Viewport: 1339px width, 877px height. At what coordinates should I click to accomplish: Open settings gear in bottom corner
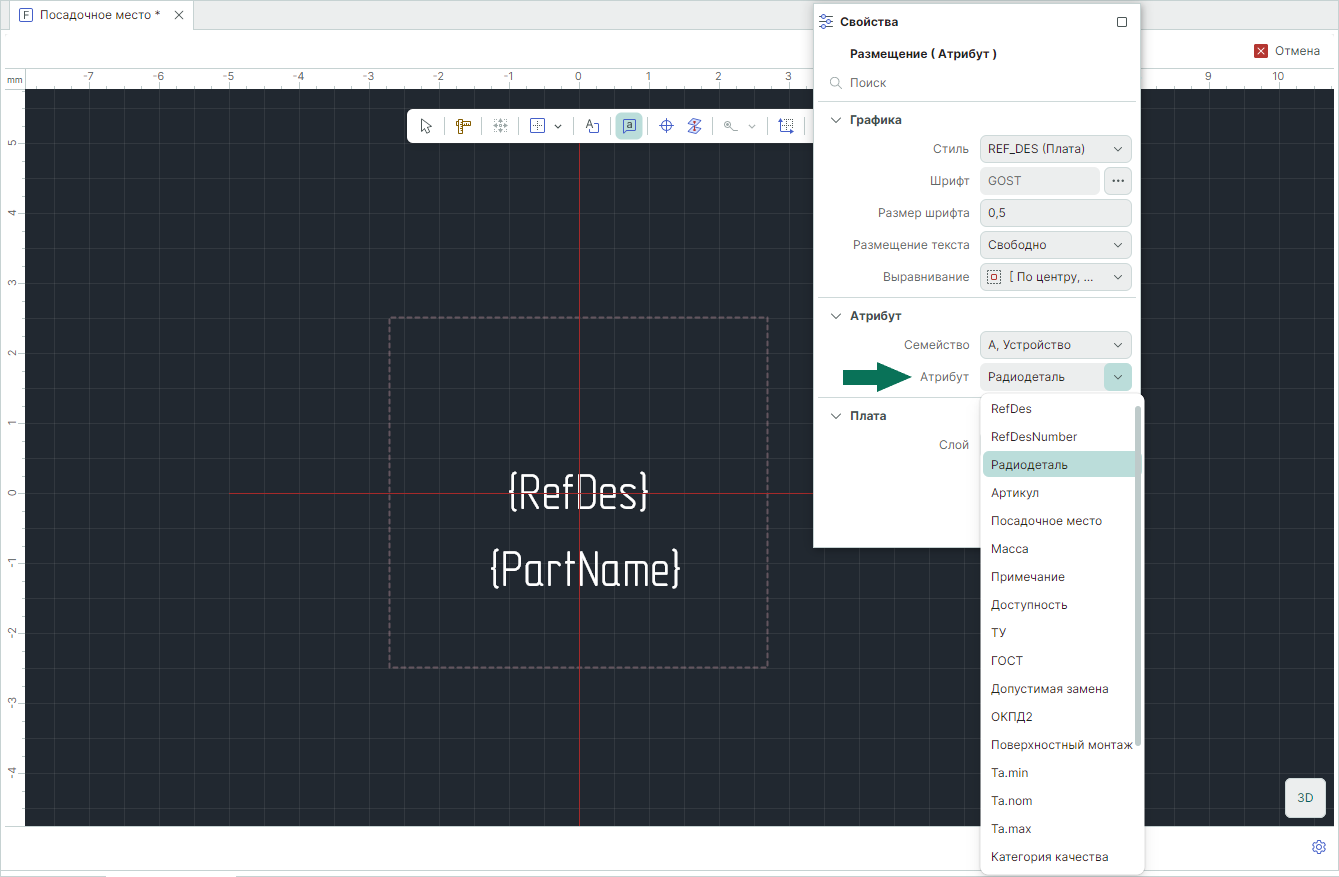tap(1318, 847)
